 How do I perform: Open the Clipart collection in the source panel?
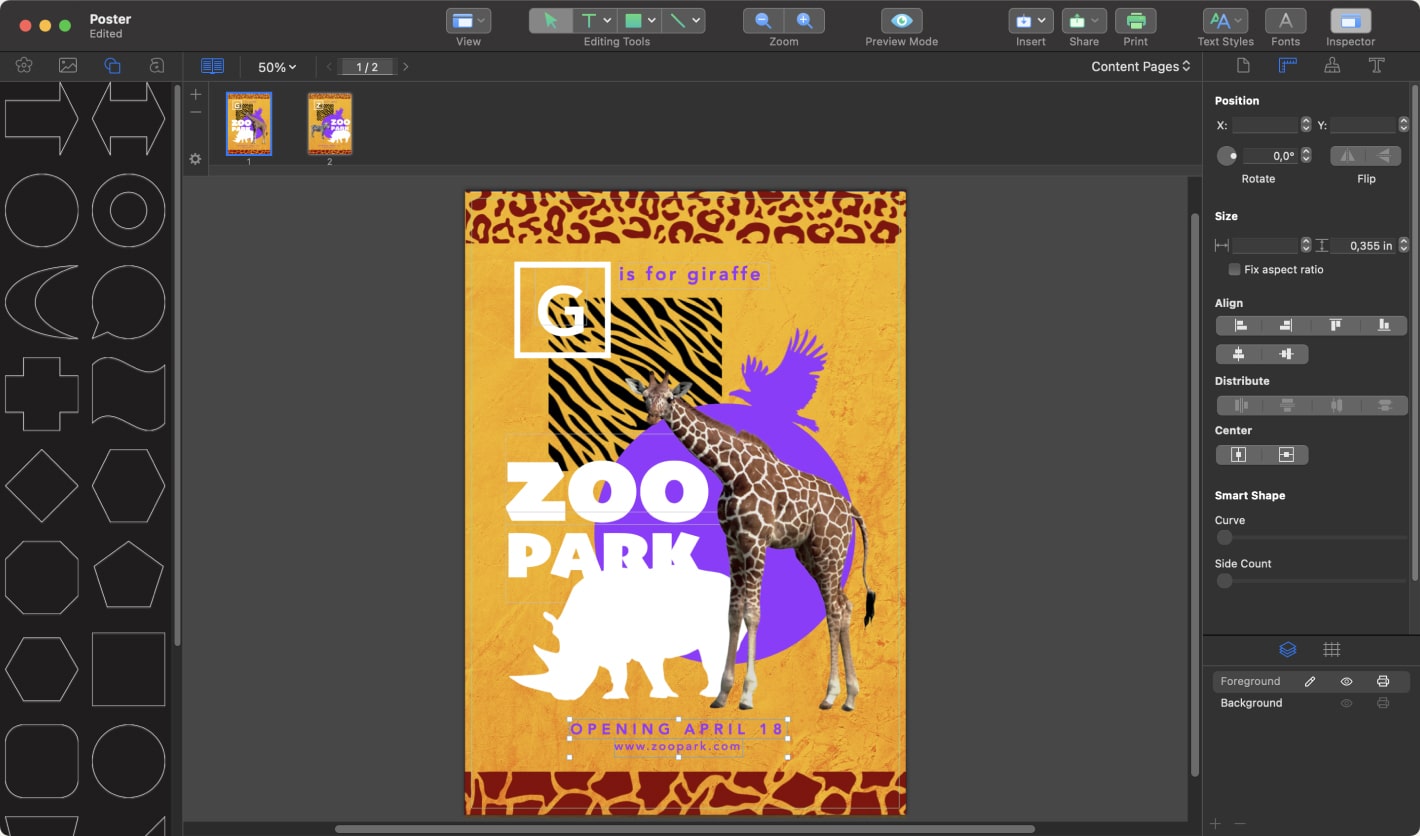click(x=22, y=65)
